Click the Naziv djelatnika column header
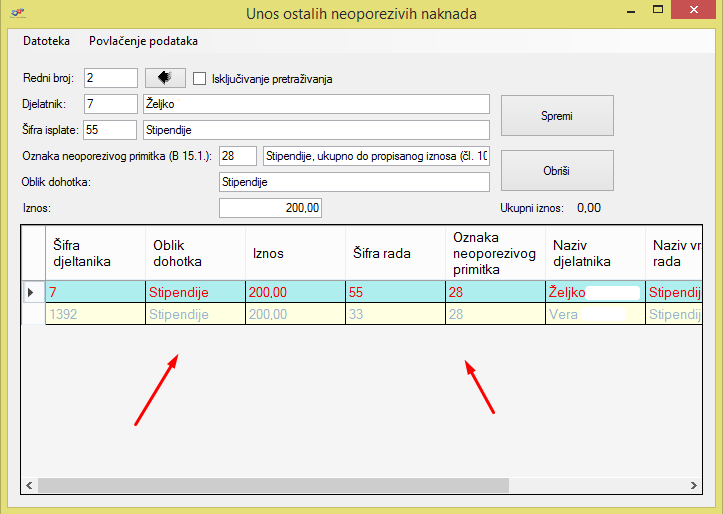Viewport: 723px width, 514px height. tap(595, 254)
